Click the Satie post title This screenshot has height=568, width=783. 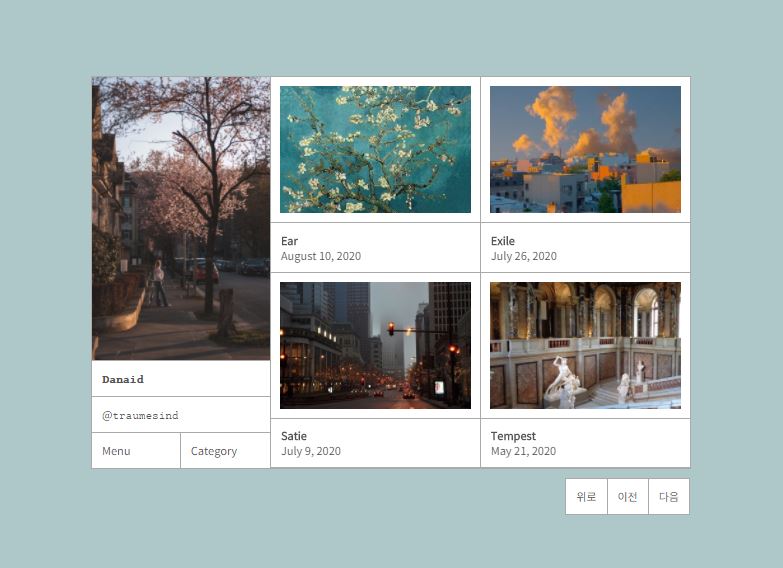[294, 436]
